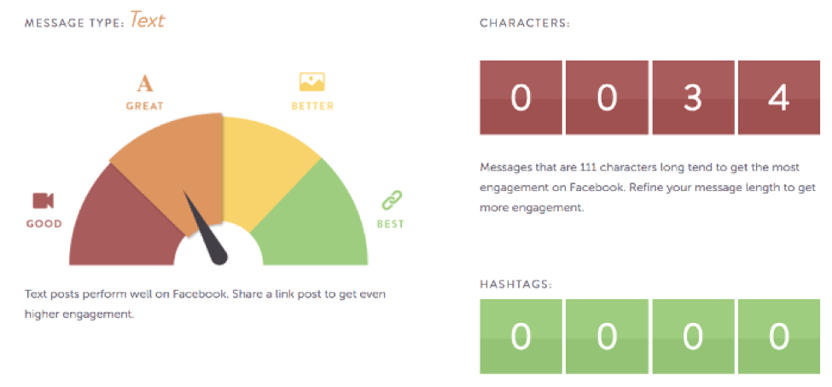Click the CHARACTERS heading label
This screenshot has width=832, height=387.
click(525, 24)
